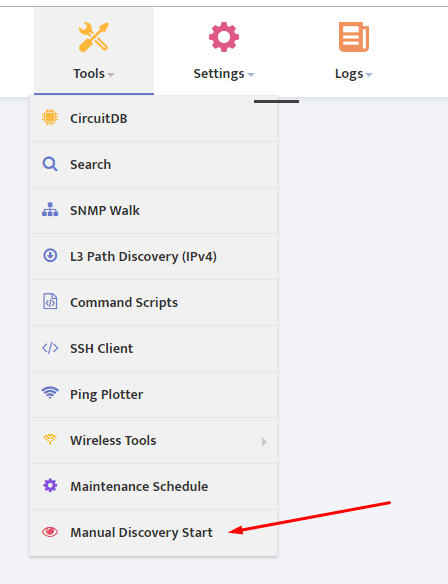
Task: Click the Tools wrench and screwdriver icon
Action: pyautogui.click(x=93, y=37)
